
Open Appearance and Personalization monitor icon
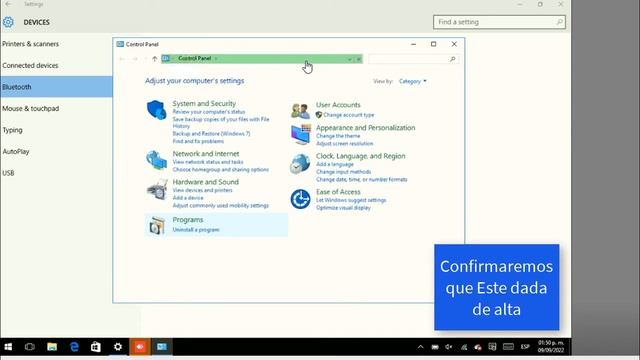[301, 135]
